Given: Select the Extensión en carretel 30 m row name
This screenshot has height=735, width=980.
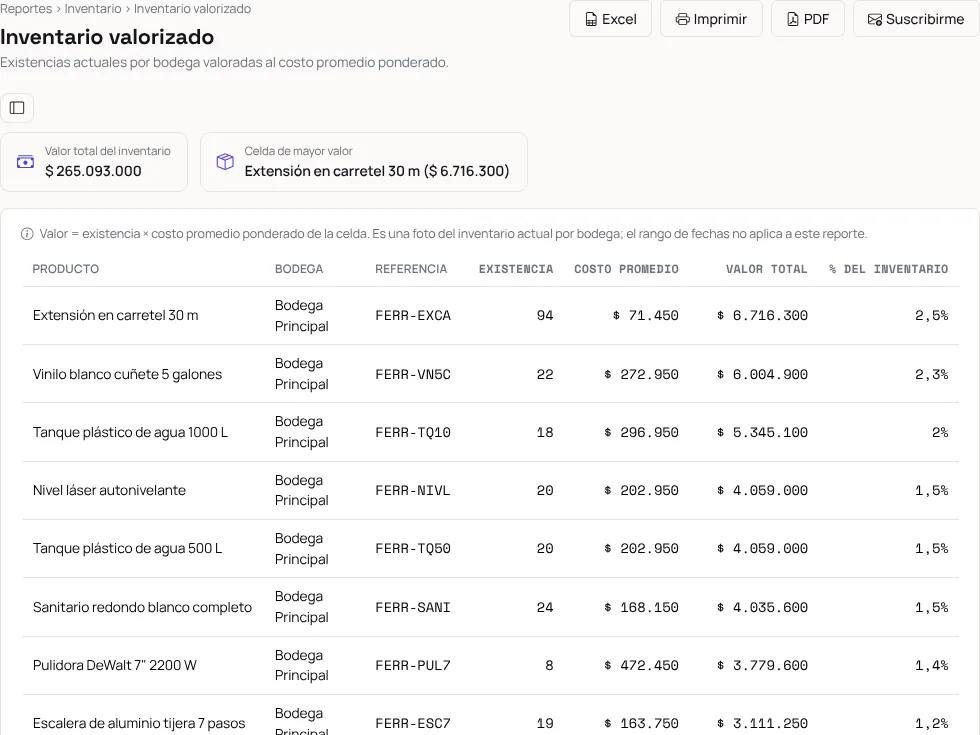Looking at the screenshot, I should 116,316.
